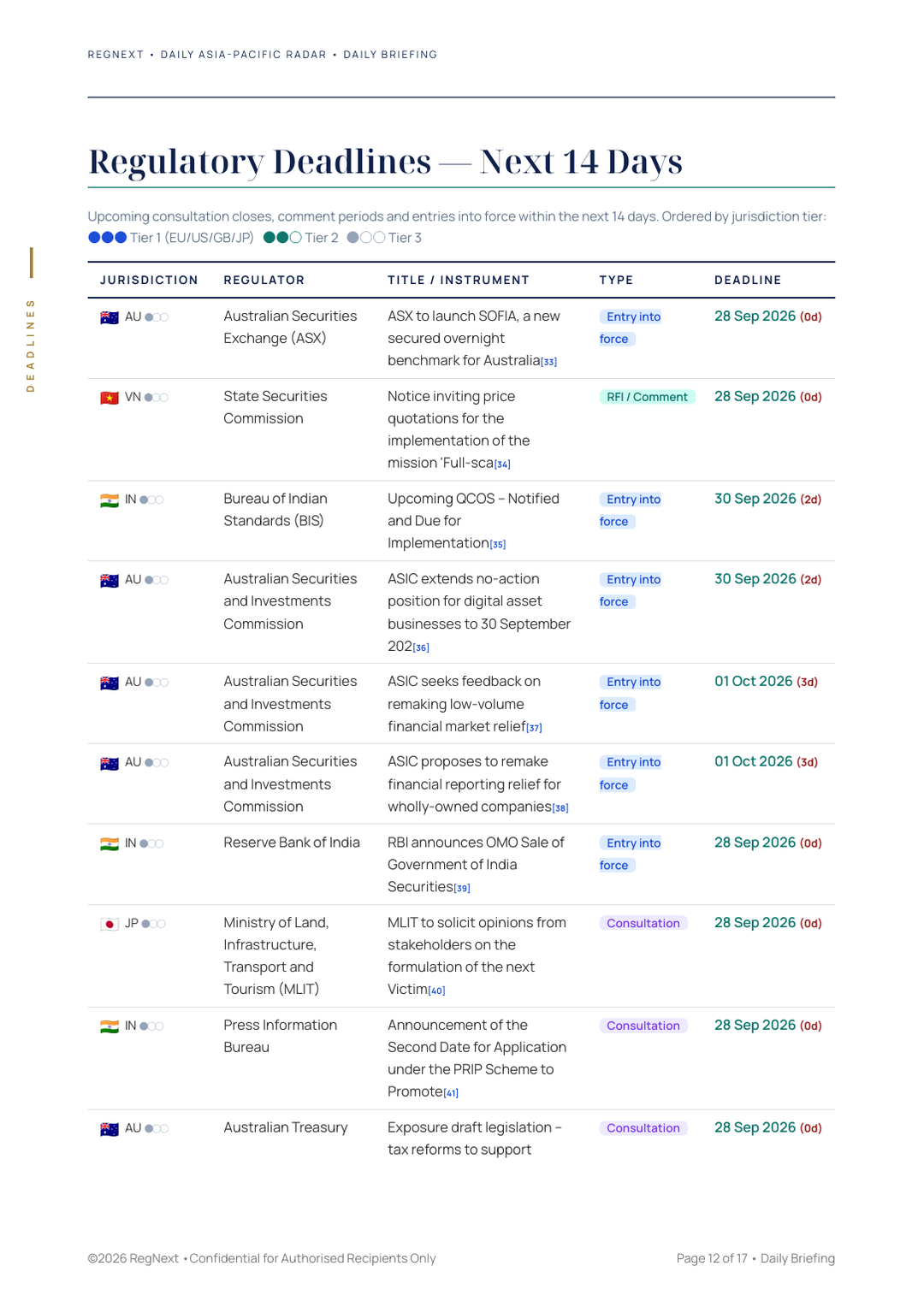924x1307 pixels.
Task: Open footnote reference [40]
Action: point(436,991)
